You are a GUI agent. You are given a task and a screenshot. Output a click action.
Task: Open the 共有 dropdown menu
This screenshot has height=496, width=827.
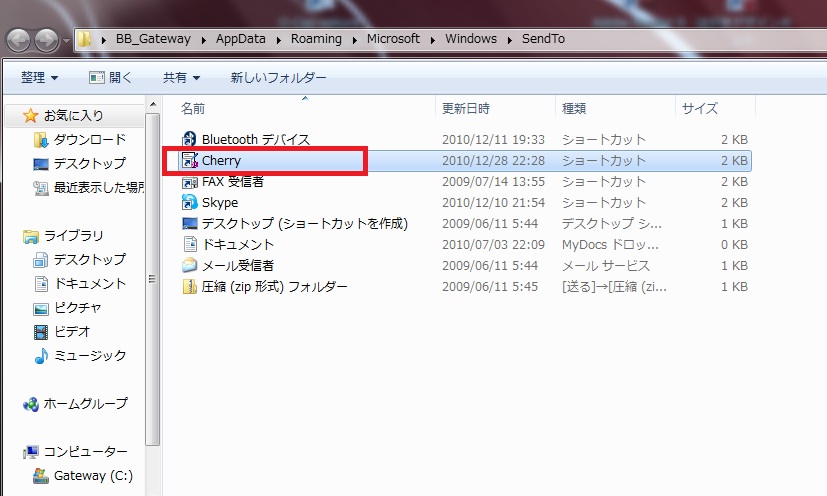coord(181,78)
